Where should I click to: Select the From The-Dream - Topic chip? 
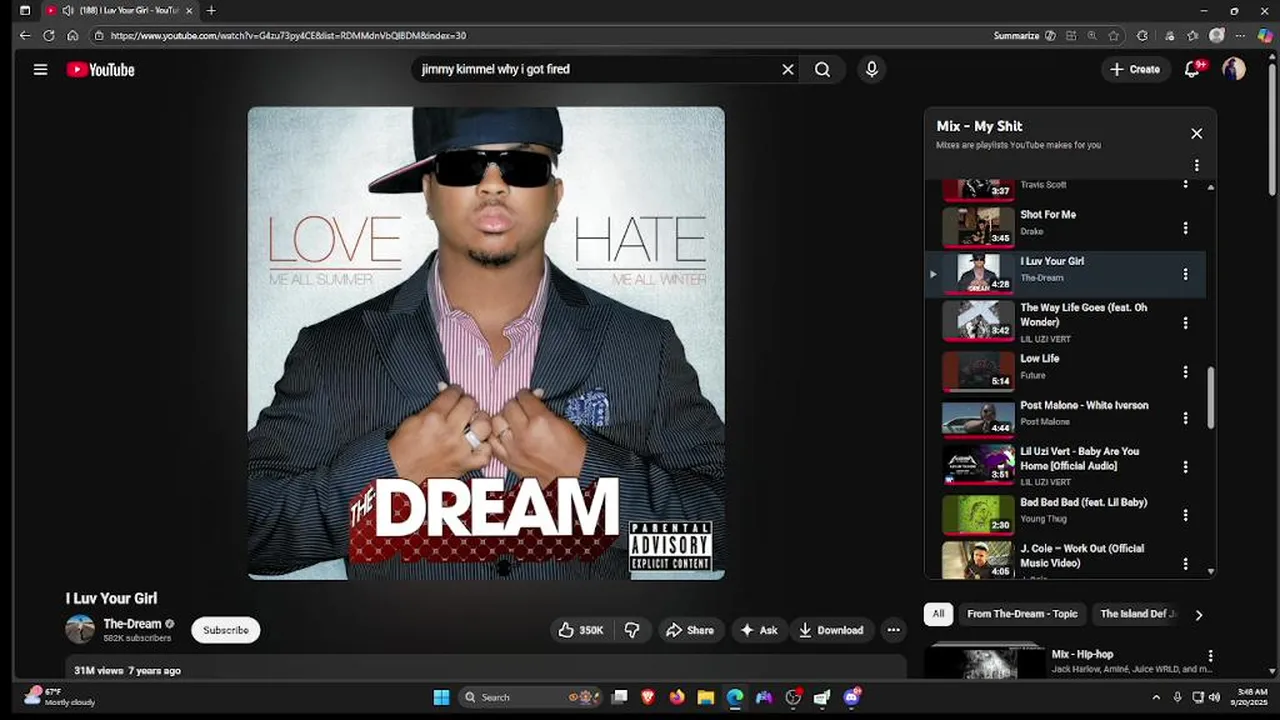pos(1022,614)
